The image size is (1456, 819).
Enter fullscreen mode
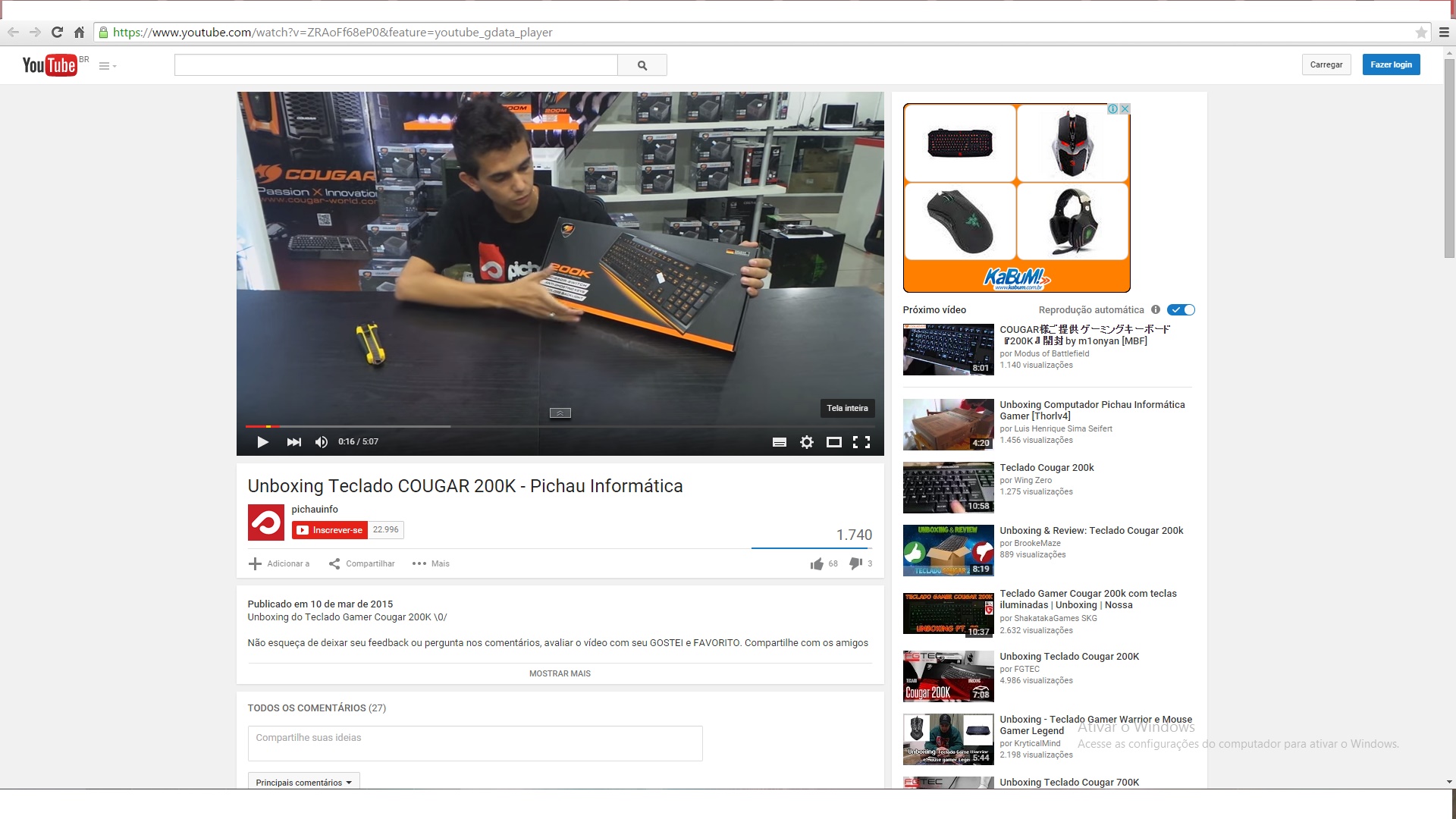(x=861, y=442)
